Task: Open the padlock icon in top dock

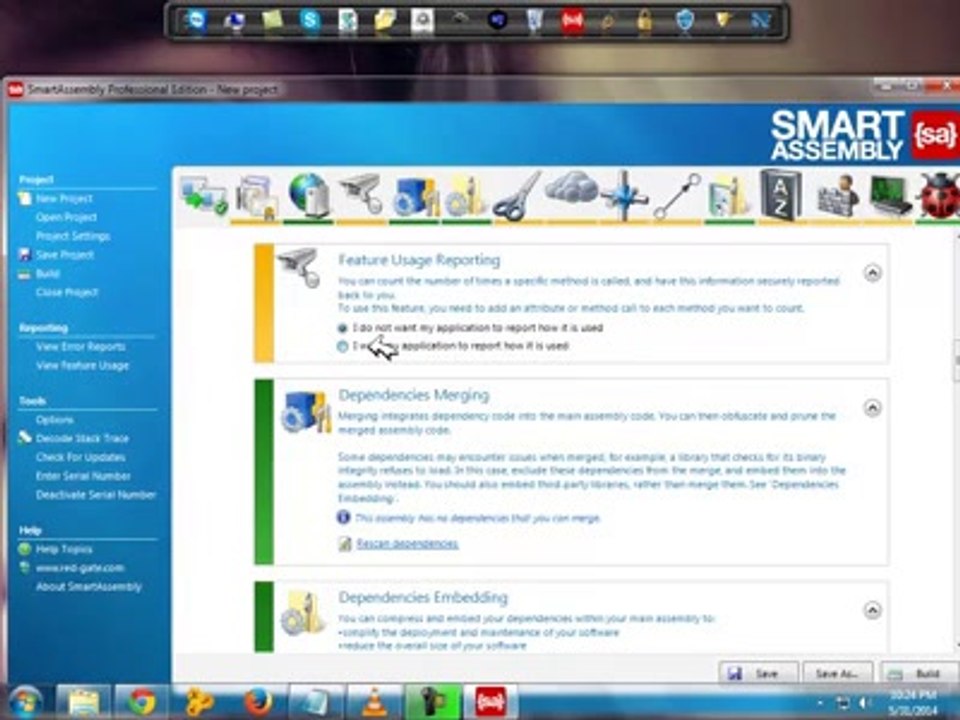Action: [644, 20]
